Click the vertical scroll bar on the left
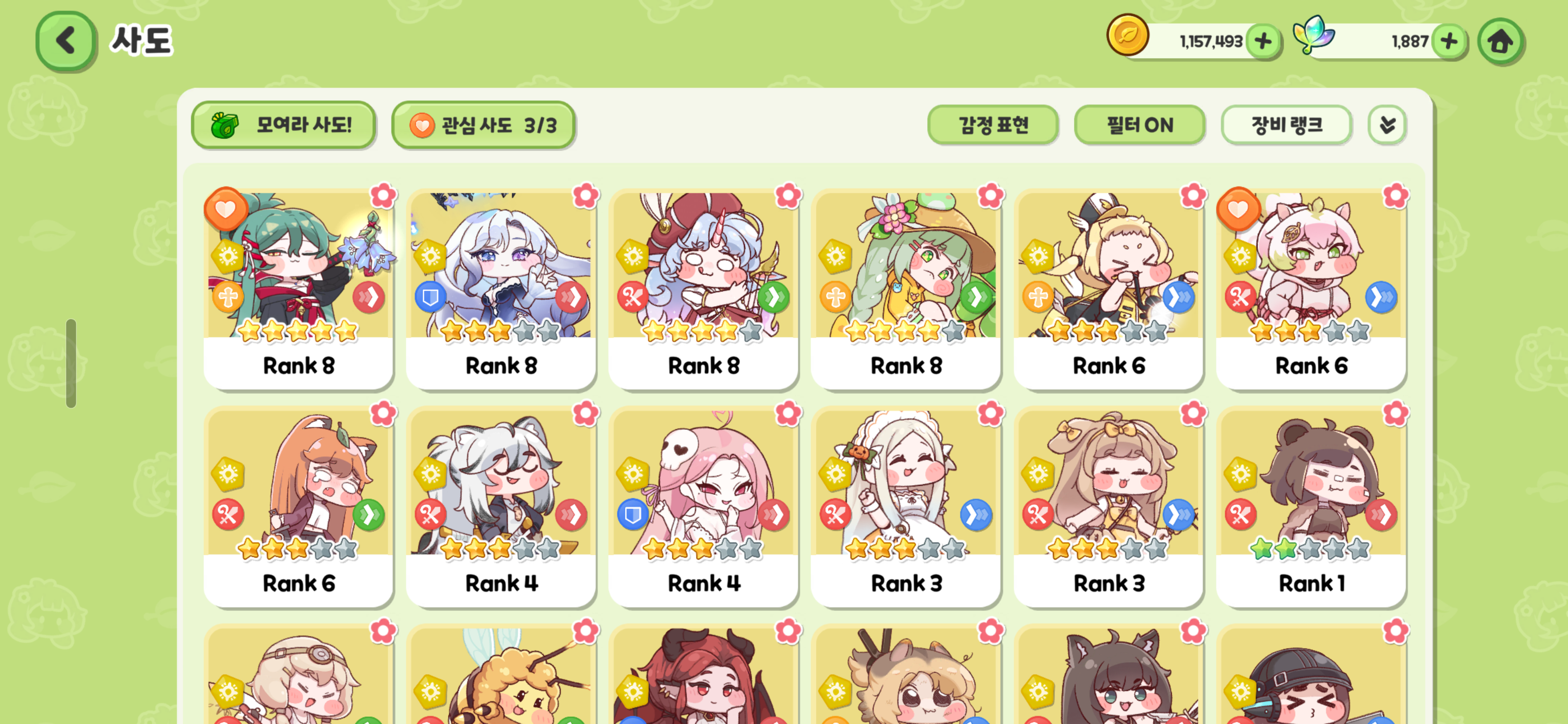The image size is (1568, 724). coord(71,363)
